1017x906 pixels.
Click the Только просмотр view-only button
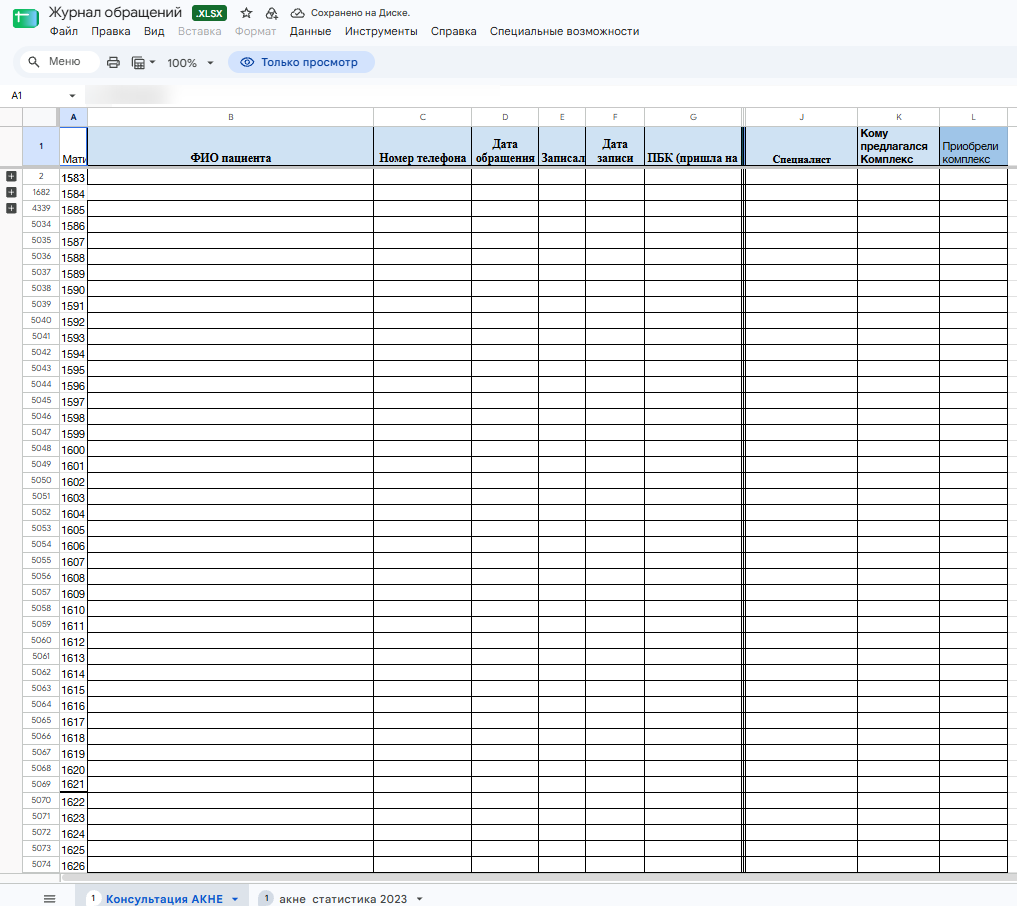(301, 62)
